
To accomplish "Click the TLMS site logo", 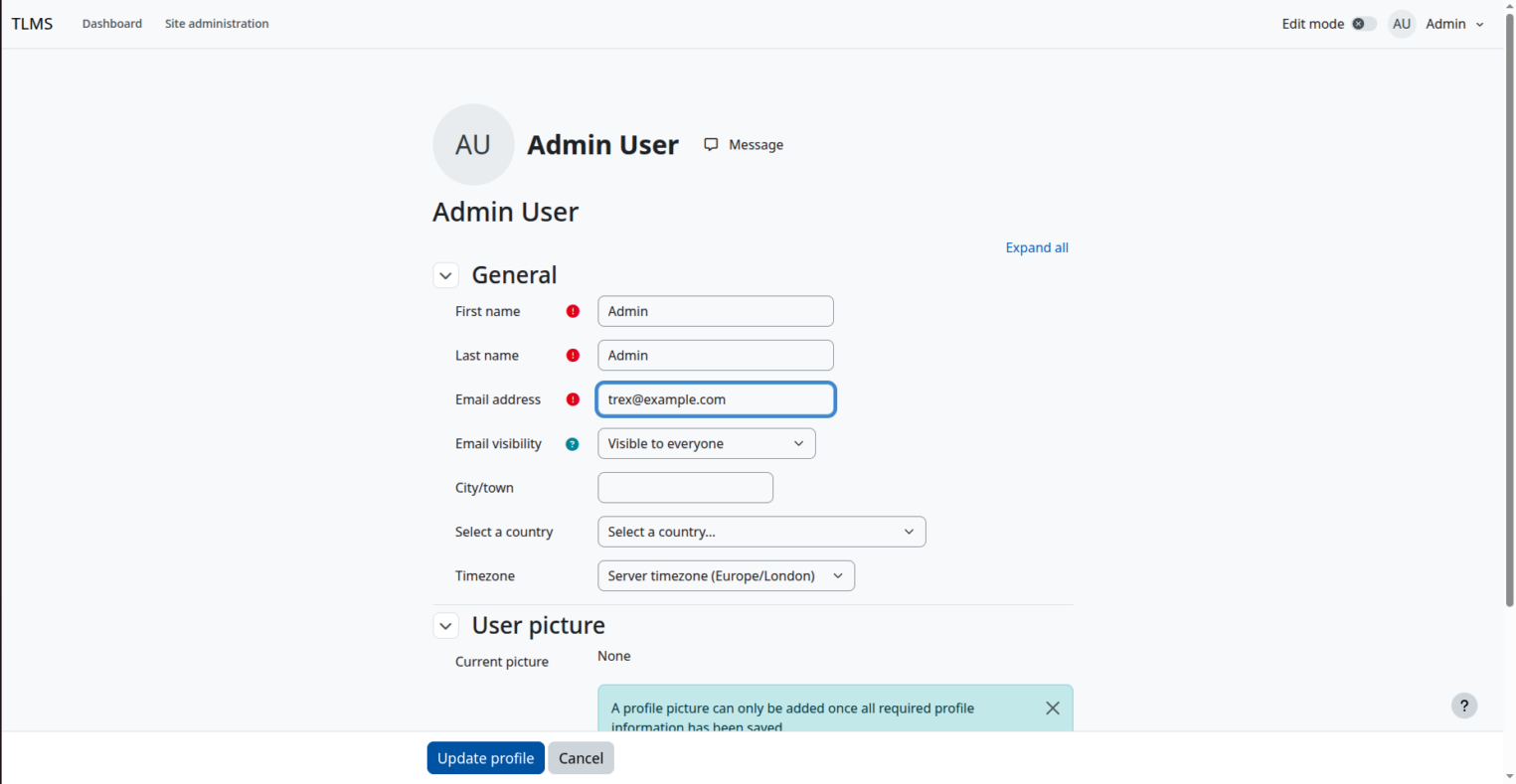I will pos(33,24).
